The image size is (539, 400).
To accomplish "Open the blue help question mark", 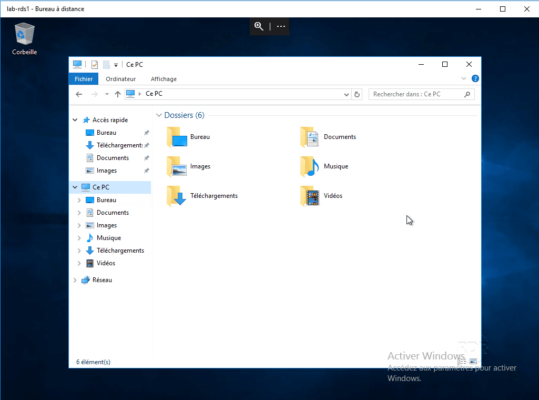I will pyautogui.click(x=475, y=79).
